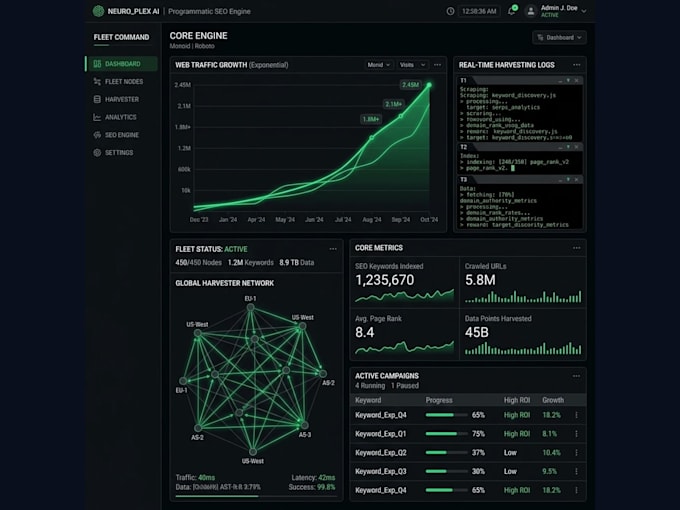The width and height of the screenshot is (680, 510).
Task: Click the Admin J. Doe avatar icon
Action: click(530, 11)
